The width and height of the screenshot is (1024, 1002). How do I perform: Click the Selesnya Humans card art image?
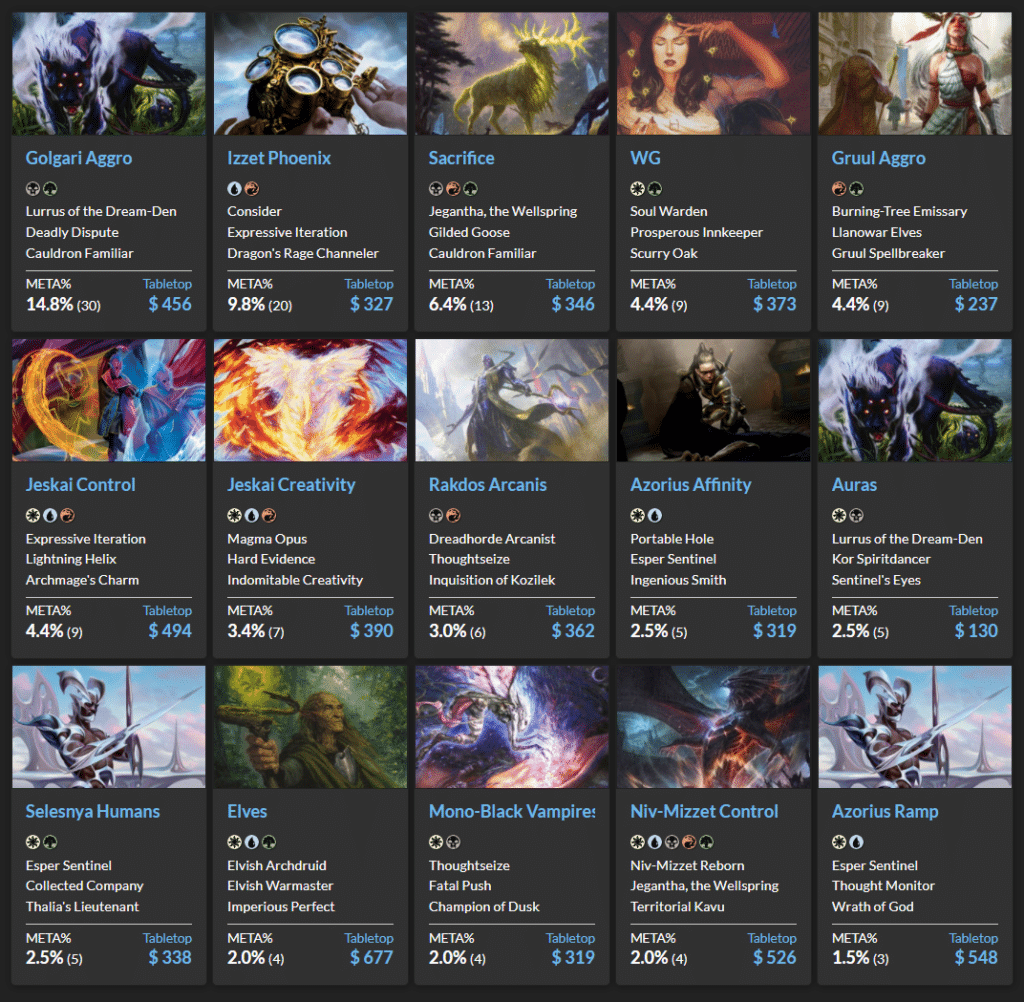pos(108,727)
